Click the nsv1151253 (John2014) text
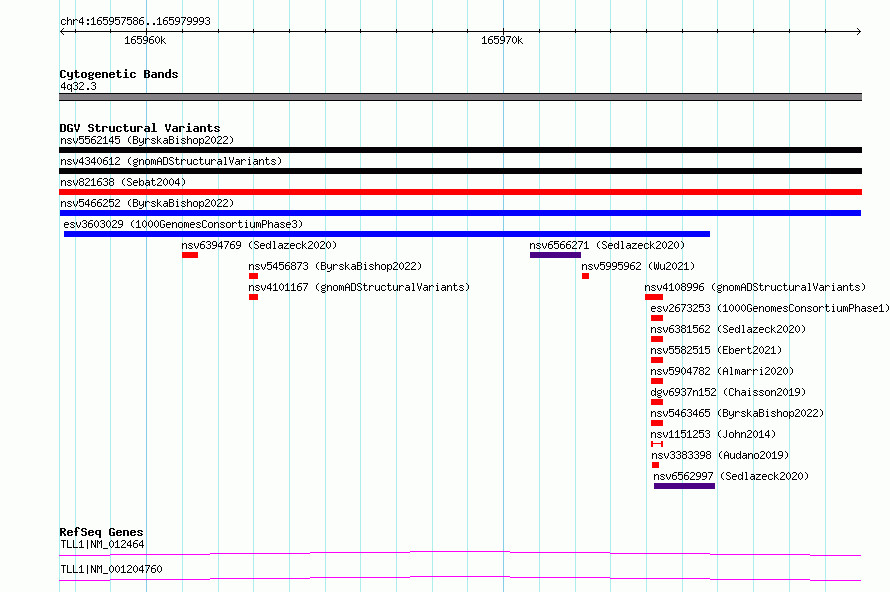Image resolution: width=890 pixels, height=592 pixels. tap(713, 434)
